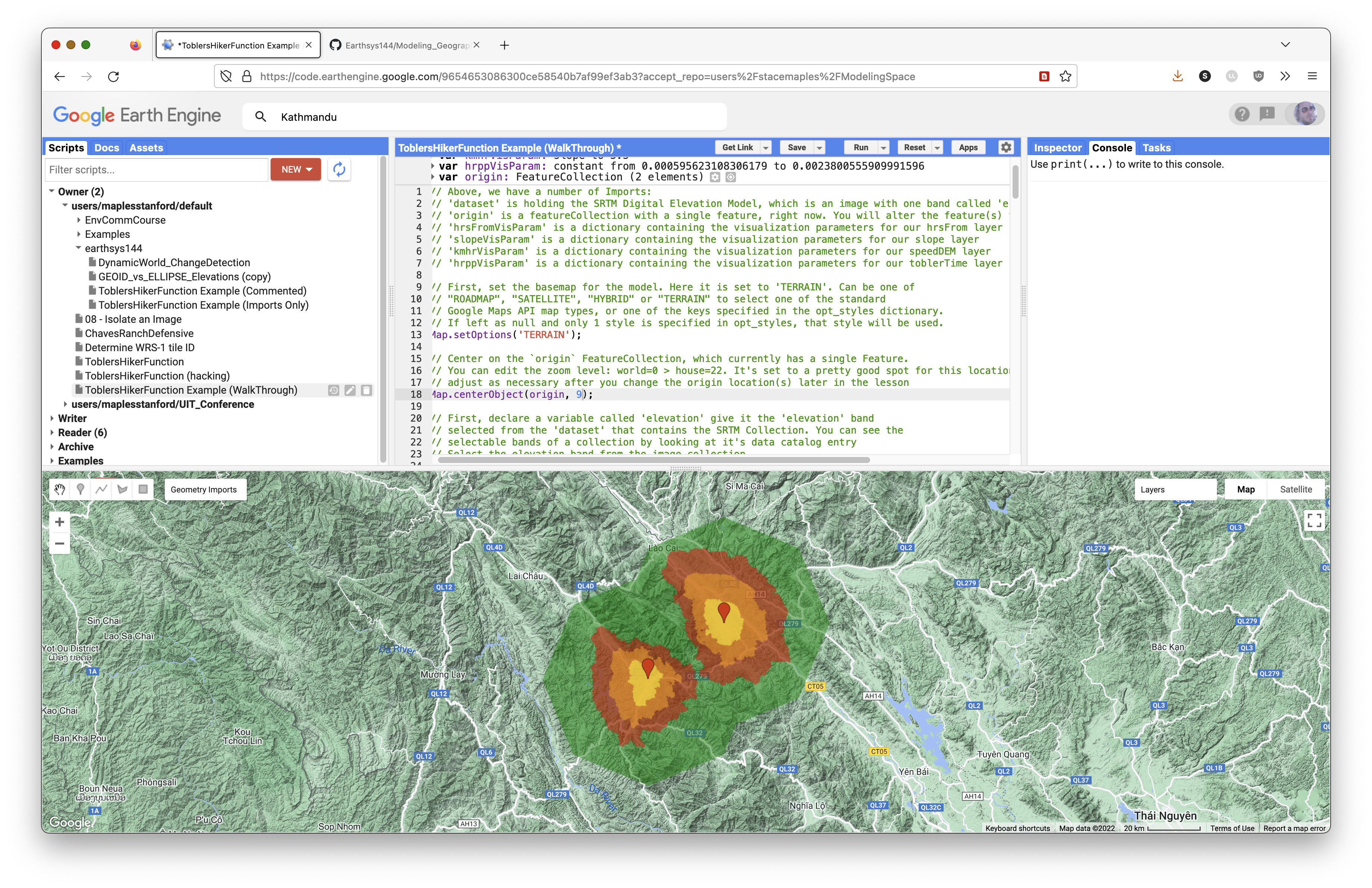Viewport: 1372px width, 888px height.
Task: Open the Tasks tab
Action: 1157,148
